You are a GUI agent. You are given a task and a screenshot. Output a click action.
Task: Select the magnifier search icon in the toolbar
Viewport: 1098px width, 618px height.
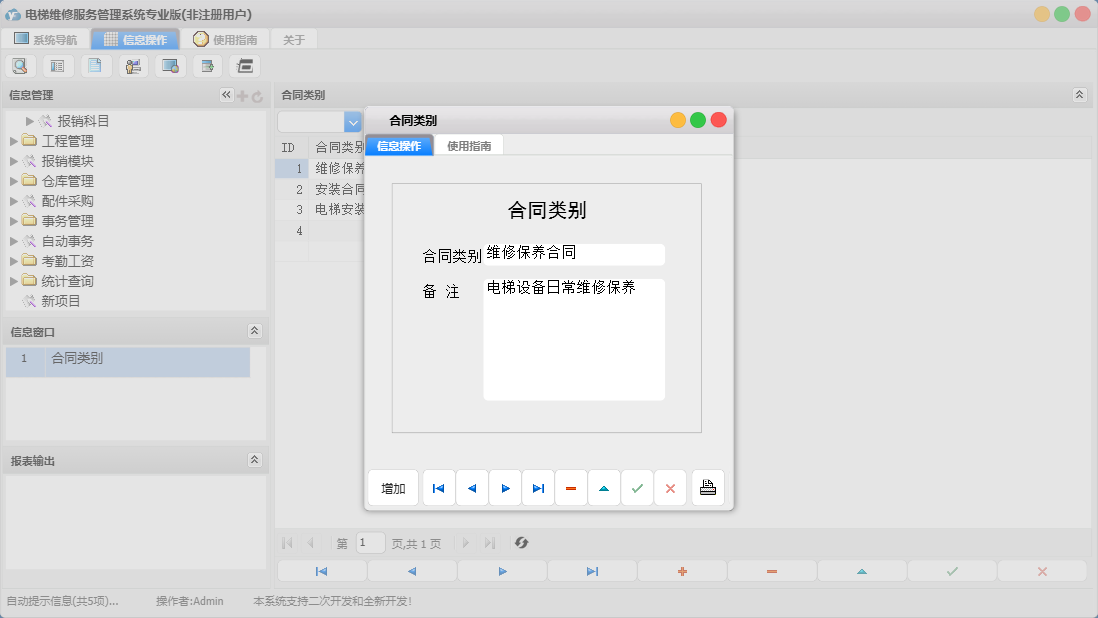point(20,65)
